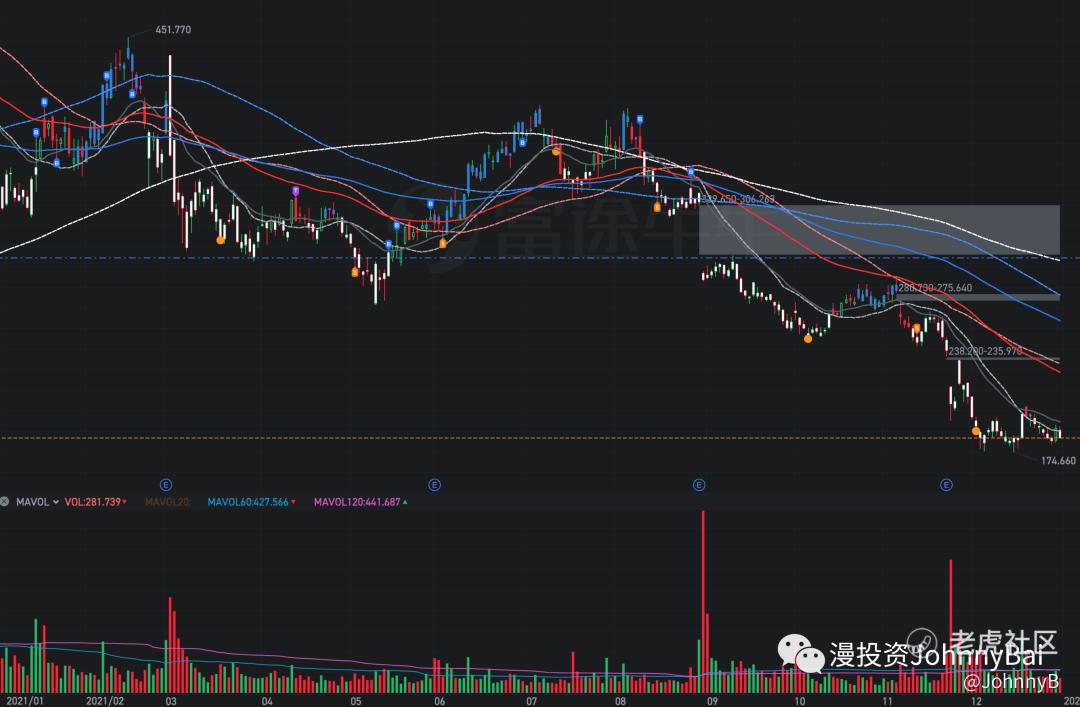Click the 08 month axis label
This screenshot has height=707, width=1080.
(621, 701)
